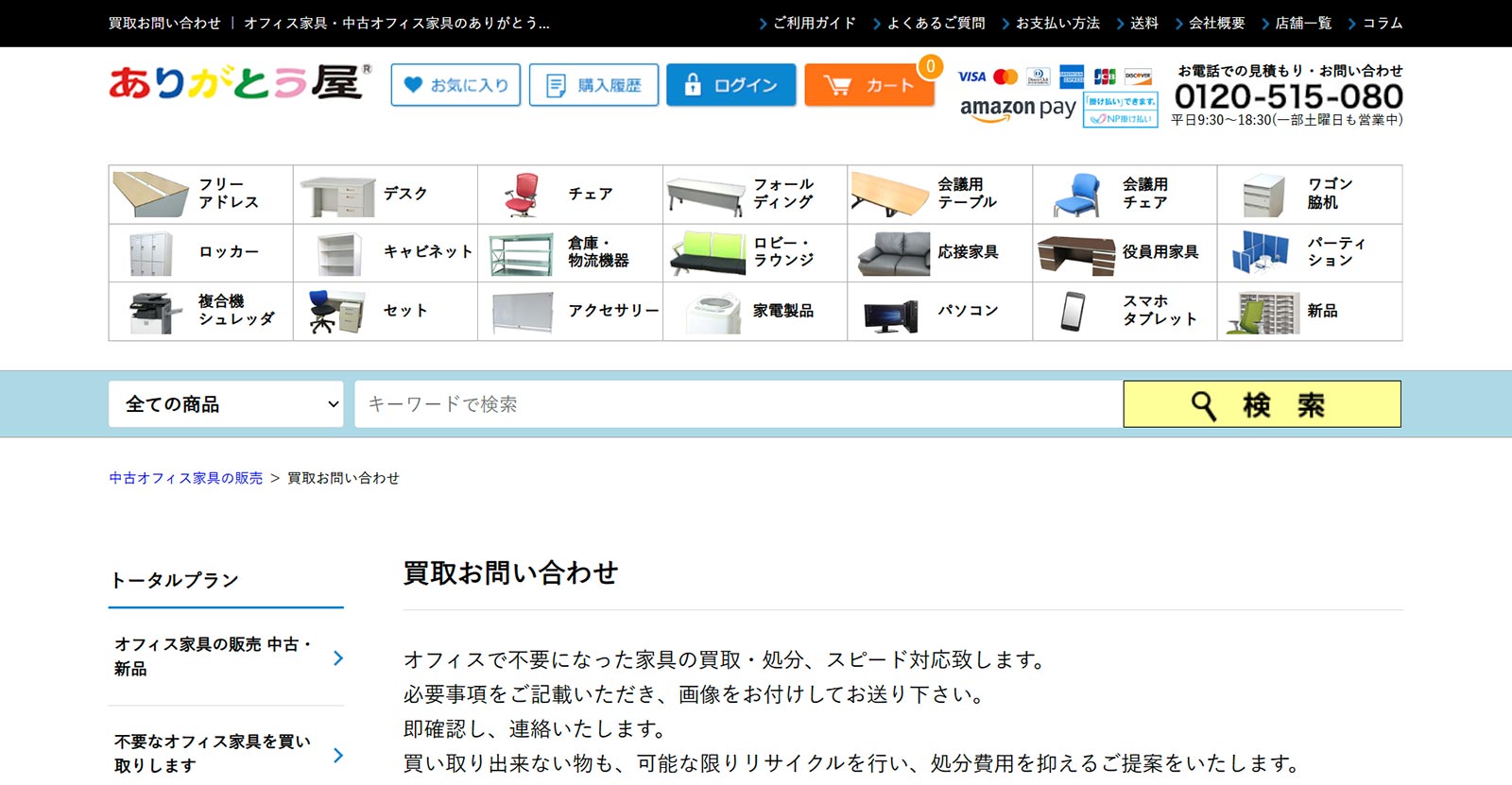
Task: Click the ありがとう屋 site logo
Action: (x=240, y=83)
